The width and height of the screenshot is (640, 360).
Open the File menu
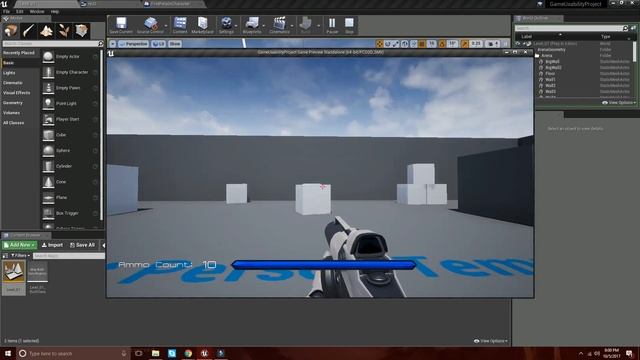coord(7,11)
